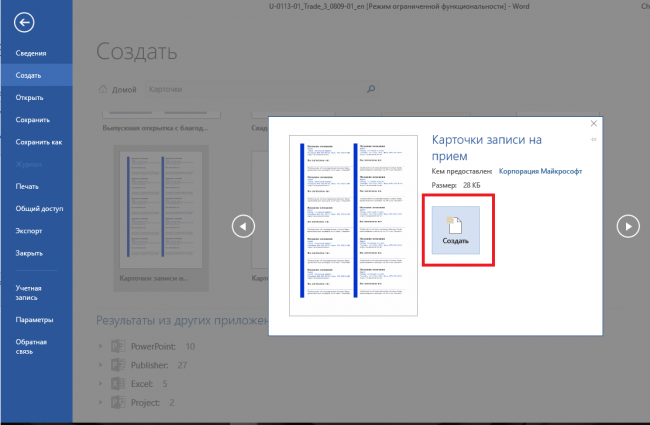650x425 pixels.
Task: Expand the Excel results group
Action: point(101,383)
